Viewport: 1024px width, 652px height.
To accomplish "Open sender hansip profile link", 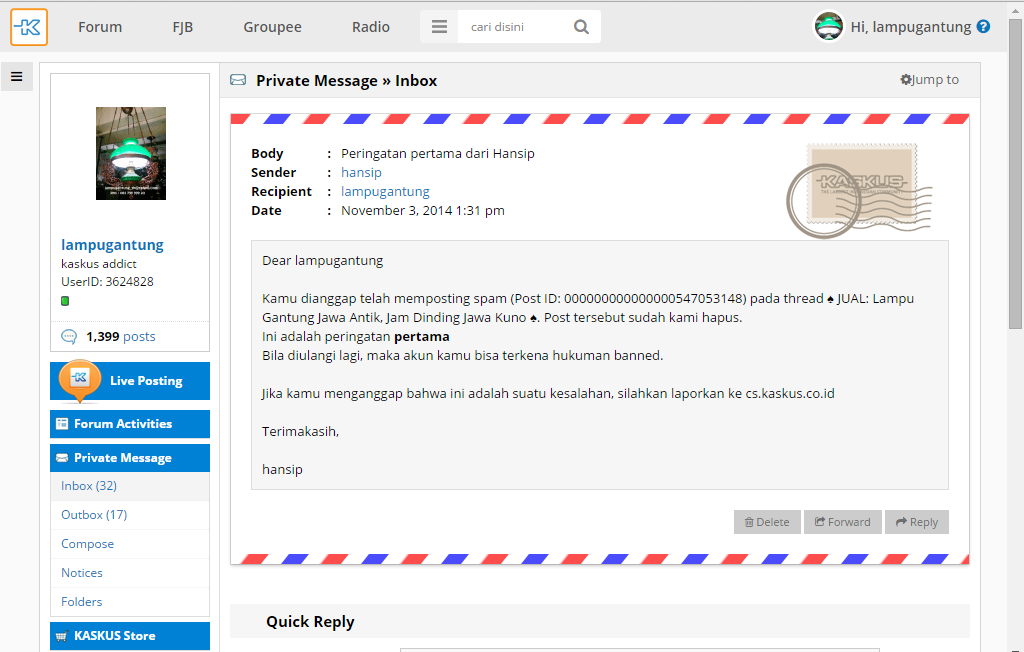I will click(x=361, y=172).
